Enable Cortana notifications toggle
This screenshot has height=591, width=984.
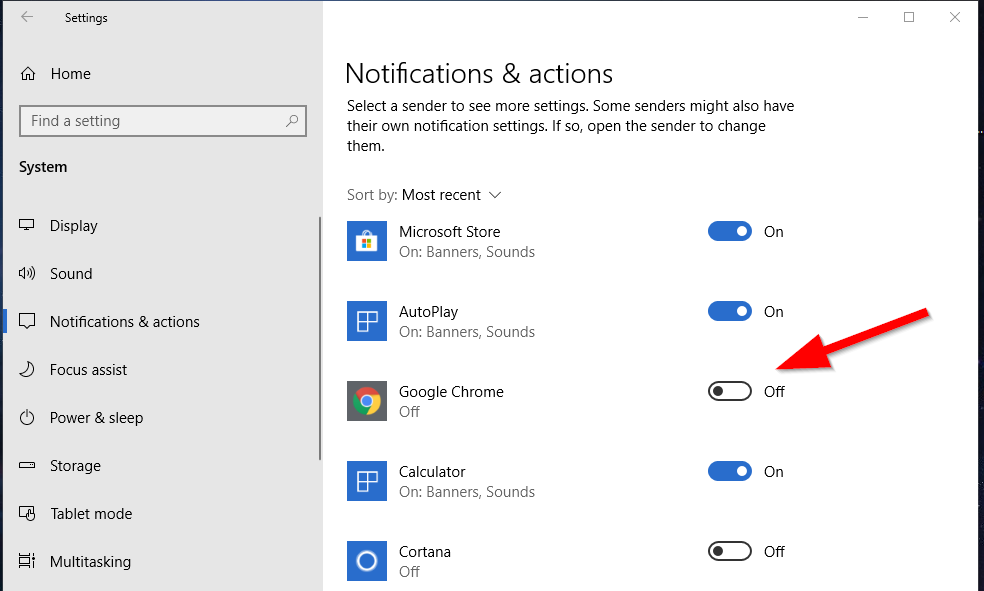click(x=729, y=551)
